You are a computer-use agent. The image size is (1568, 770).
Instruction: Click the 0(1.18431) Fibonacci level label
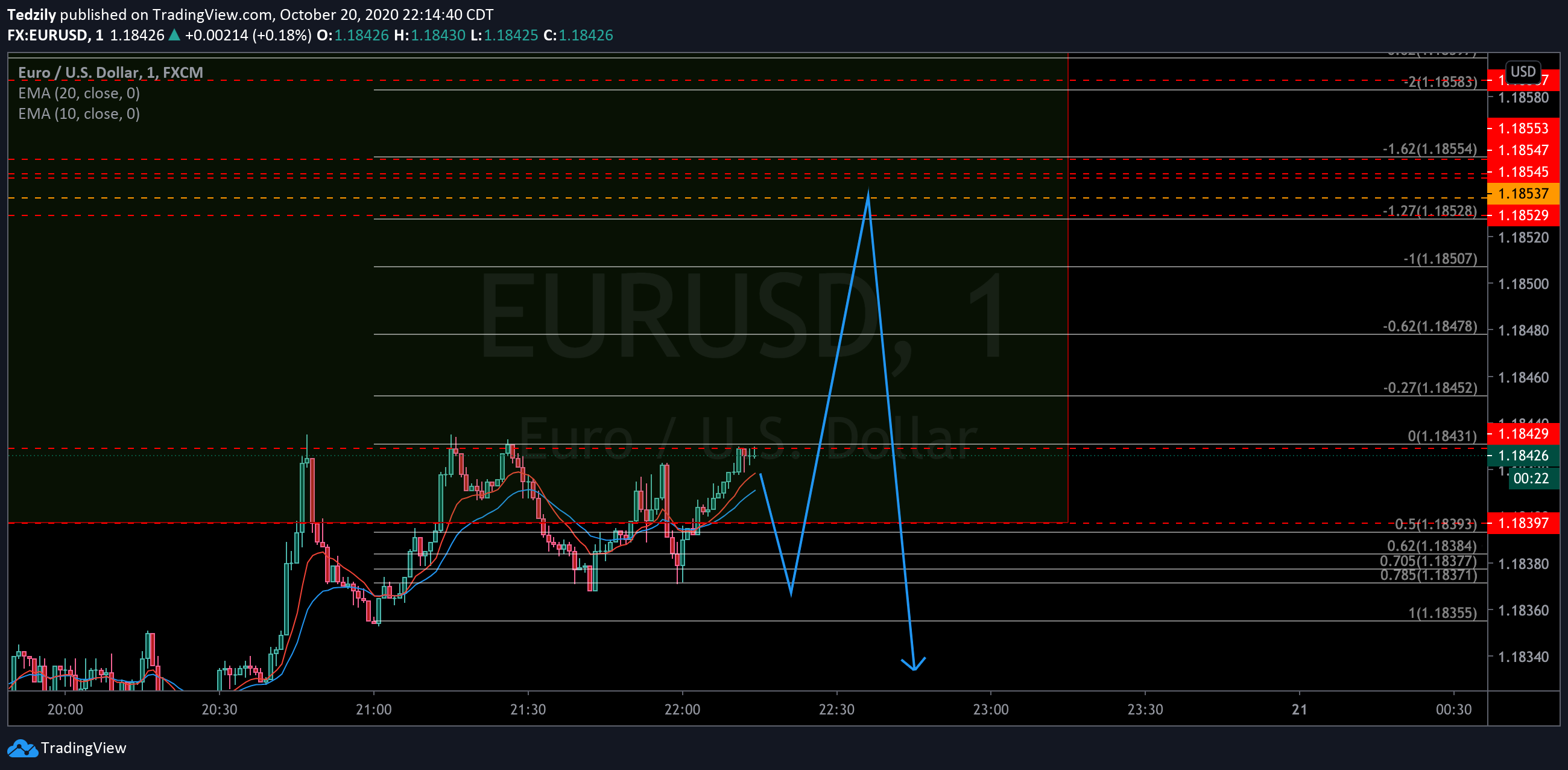click(1442, 436)
